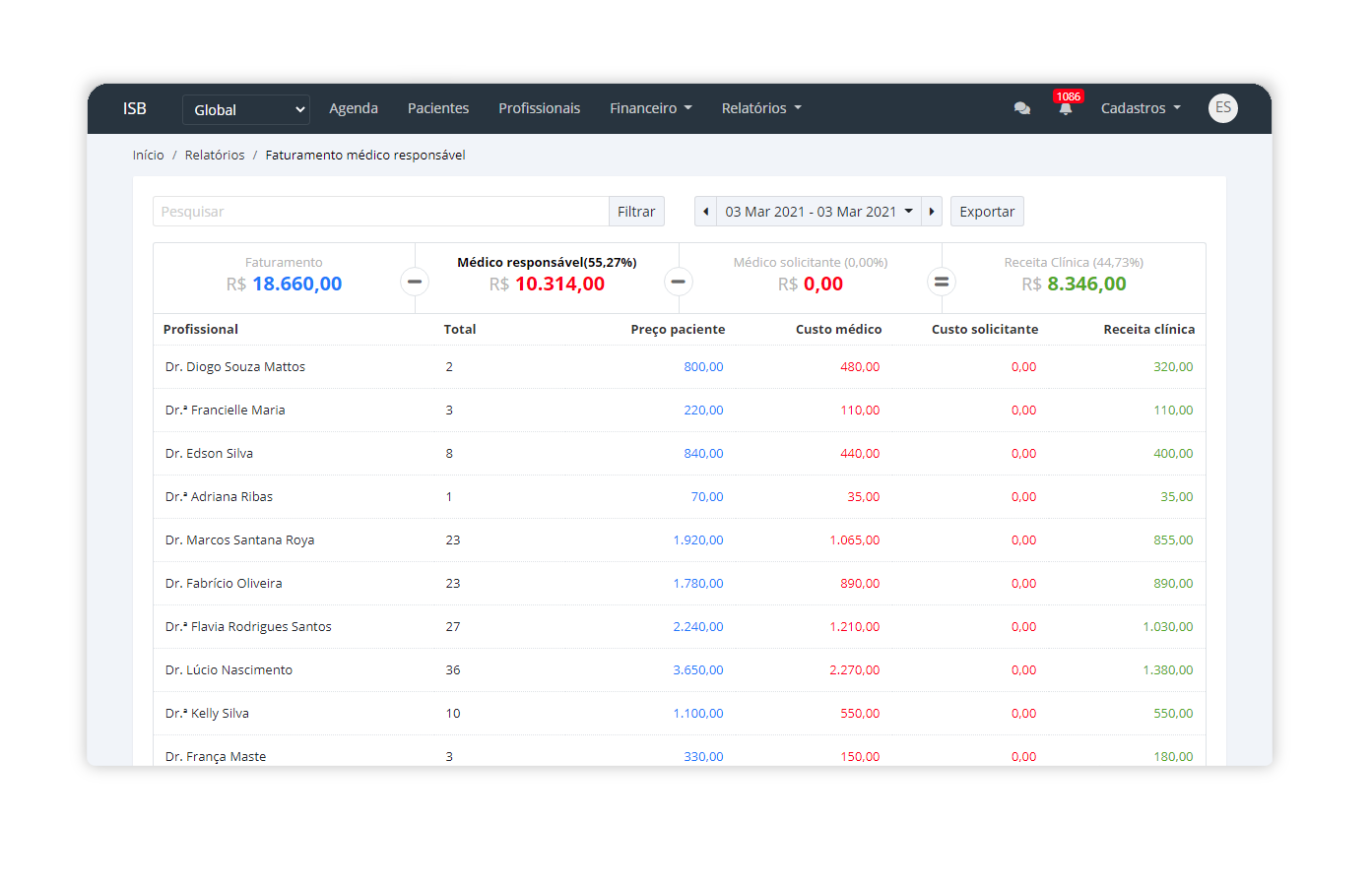1372x888 pixels.
Task: Open the Agenda page
Action: [x=354, y=108]
